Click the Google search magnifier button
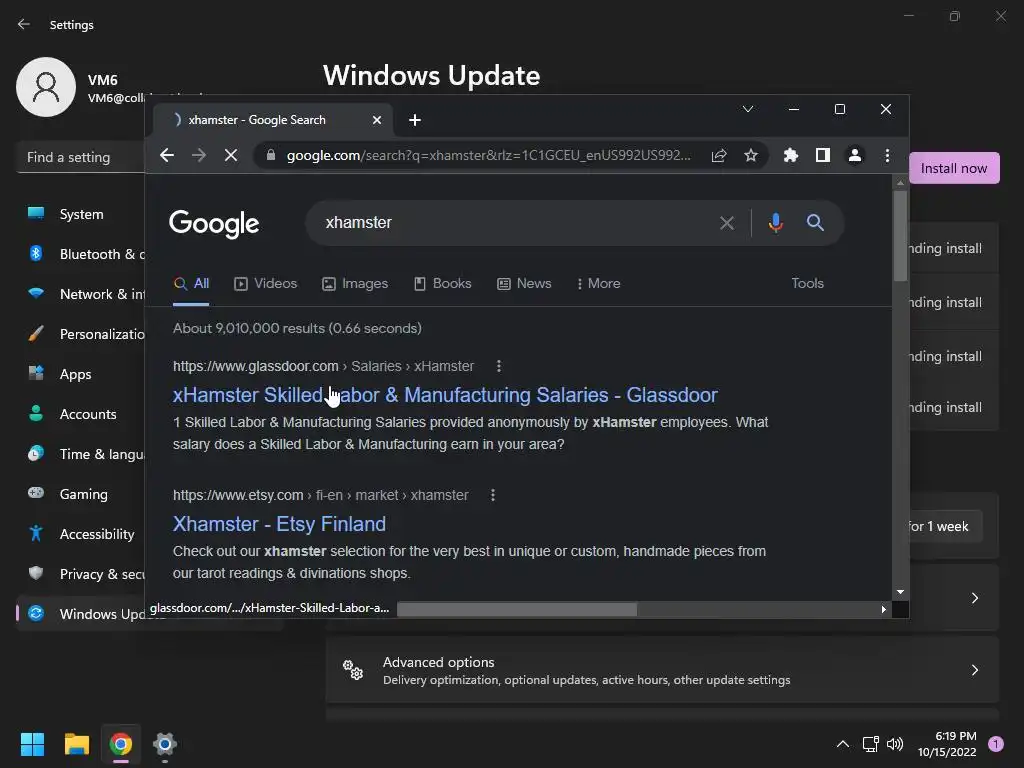Screen dimensions: 1024x768 tap(815, 223)
